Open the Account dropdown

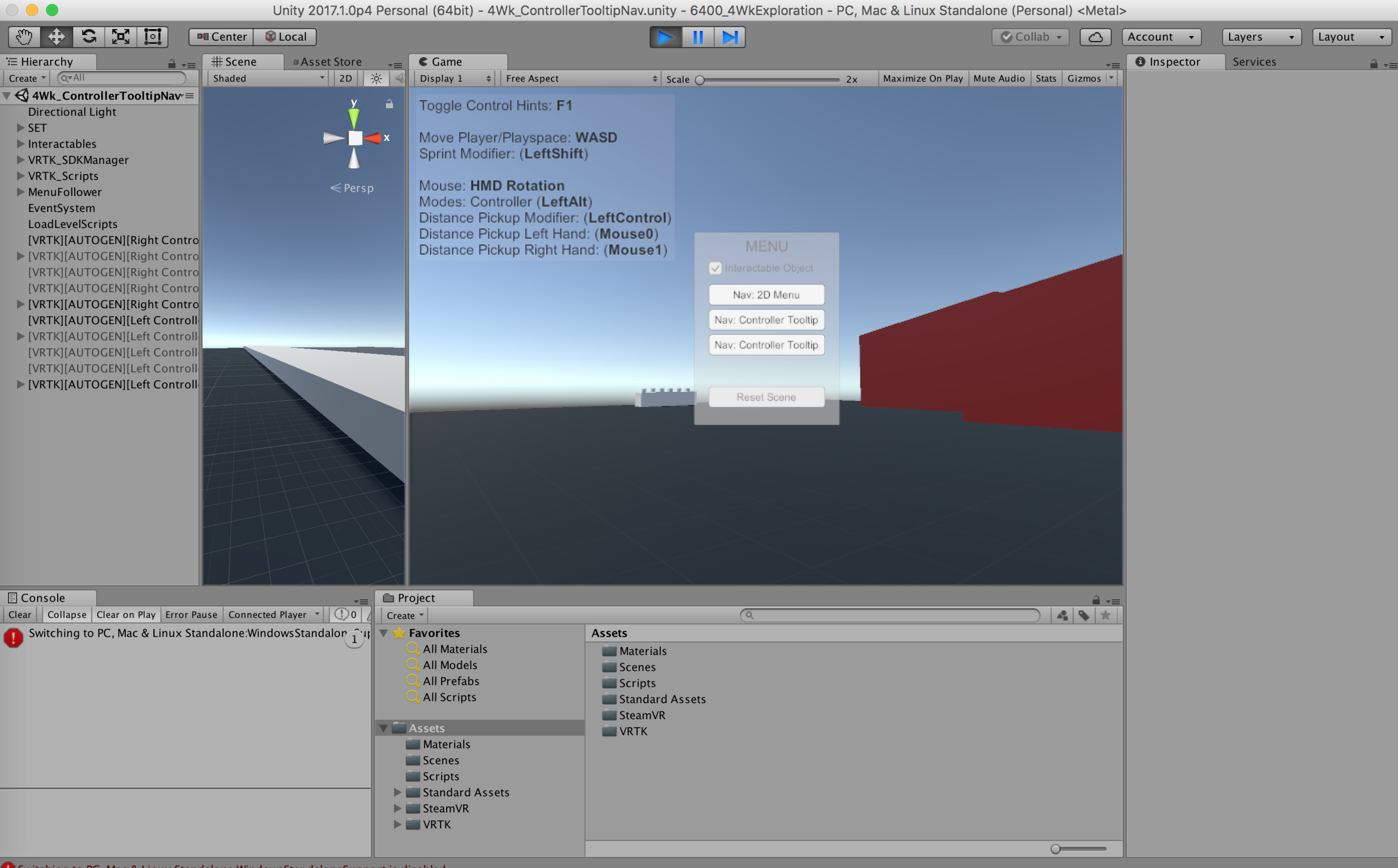[1161, 37]
